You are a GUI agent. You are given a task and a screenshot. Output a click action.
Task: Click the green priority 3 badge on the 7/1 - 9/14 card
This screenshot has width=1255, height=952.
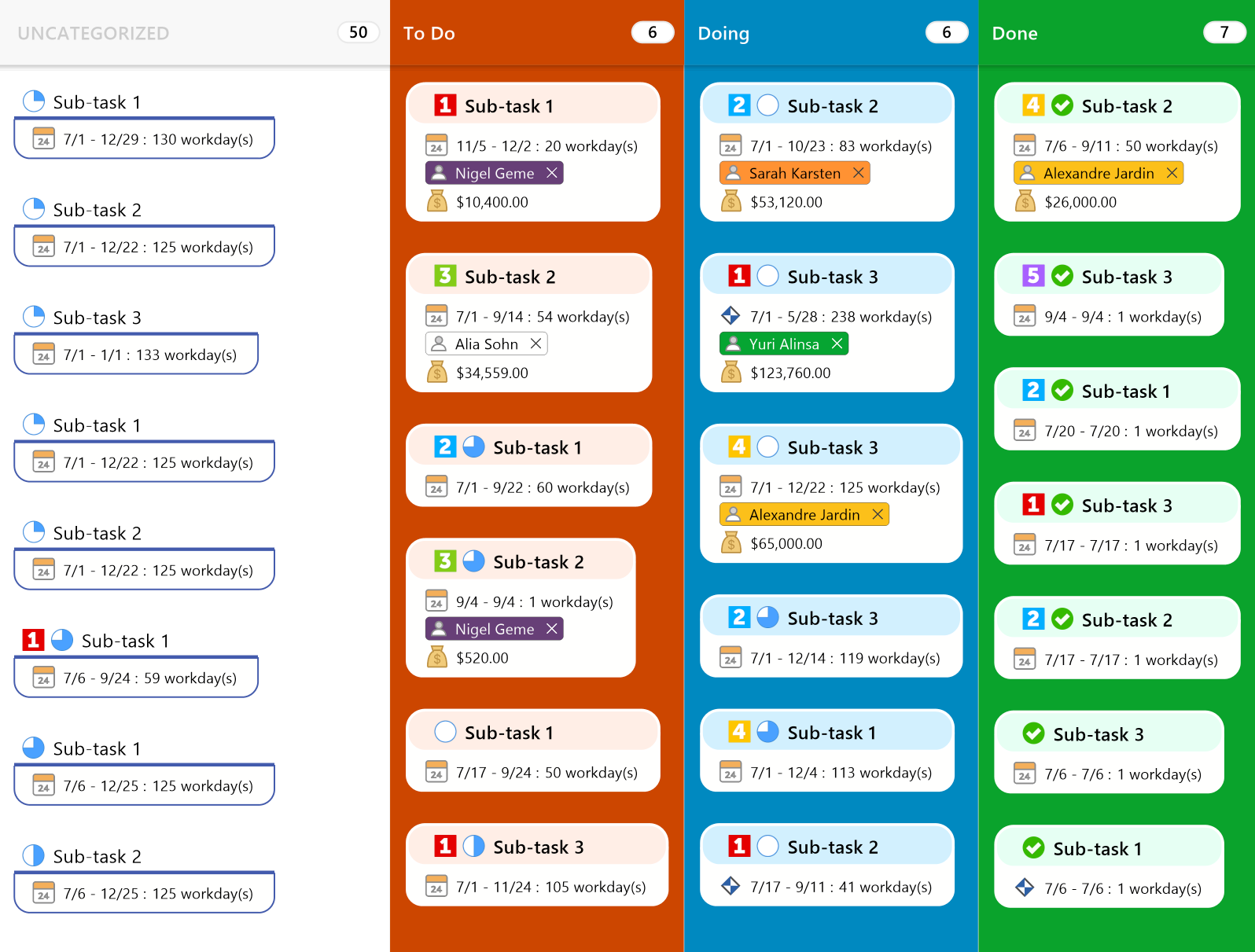click(x=445, y=276)
